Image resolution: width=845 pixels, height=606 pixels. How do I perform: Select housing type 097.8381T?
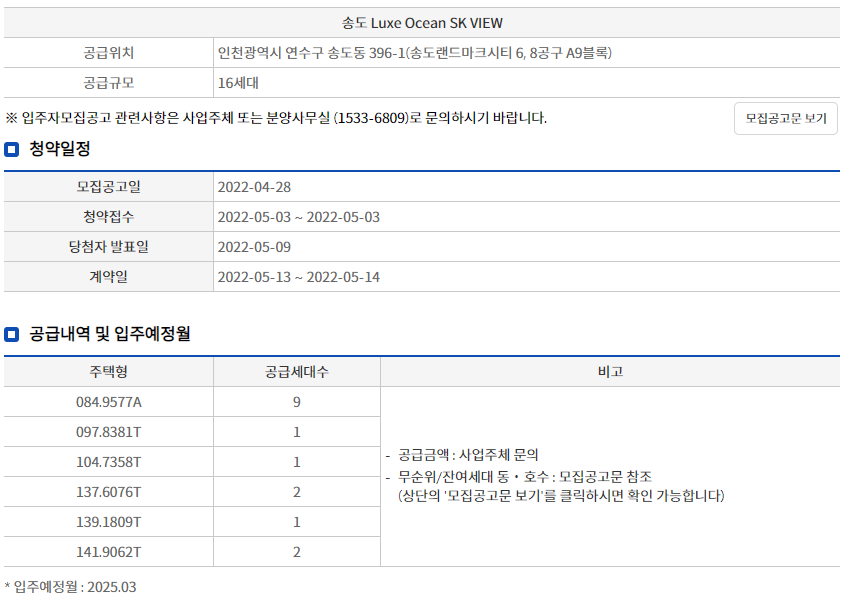tap(108, 432)
